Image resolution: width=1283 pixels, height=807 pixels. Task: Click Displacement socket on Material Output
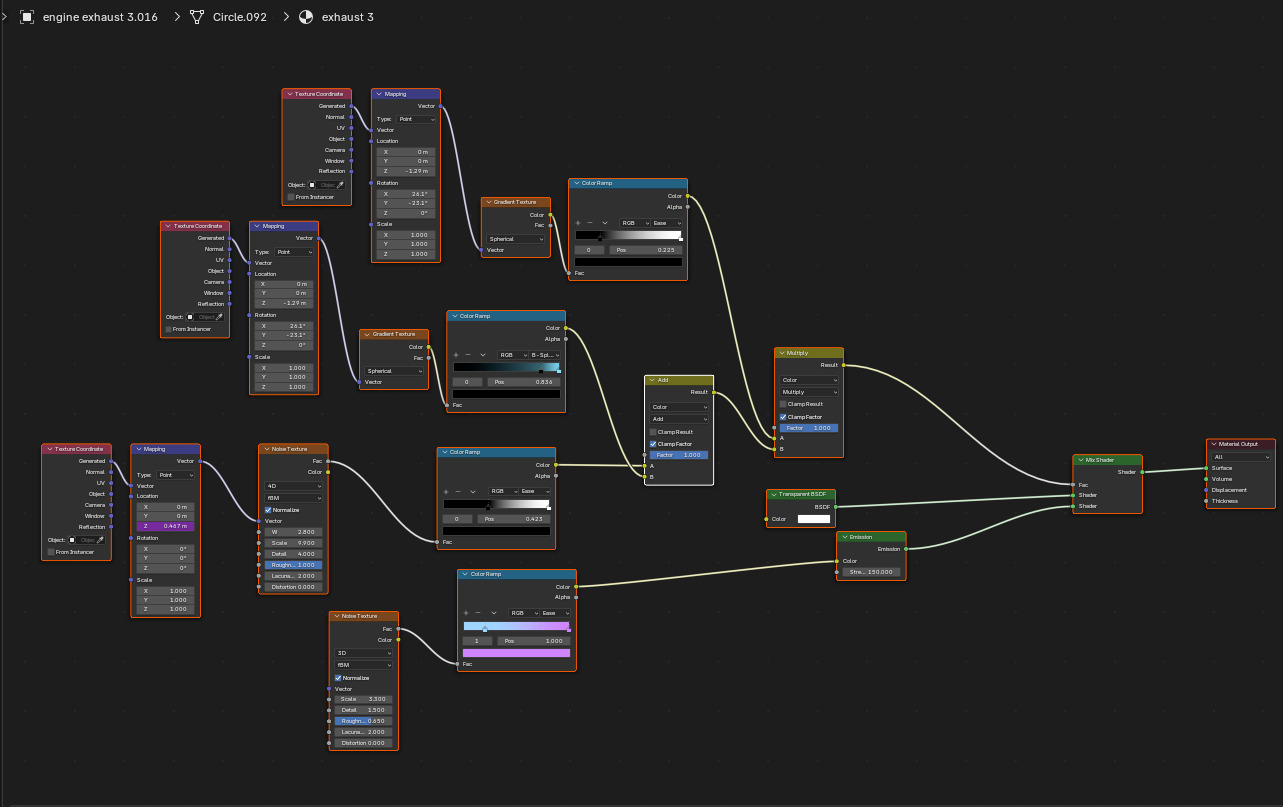tap(1207, 490)
